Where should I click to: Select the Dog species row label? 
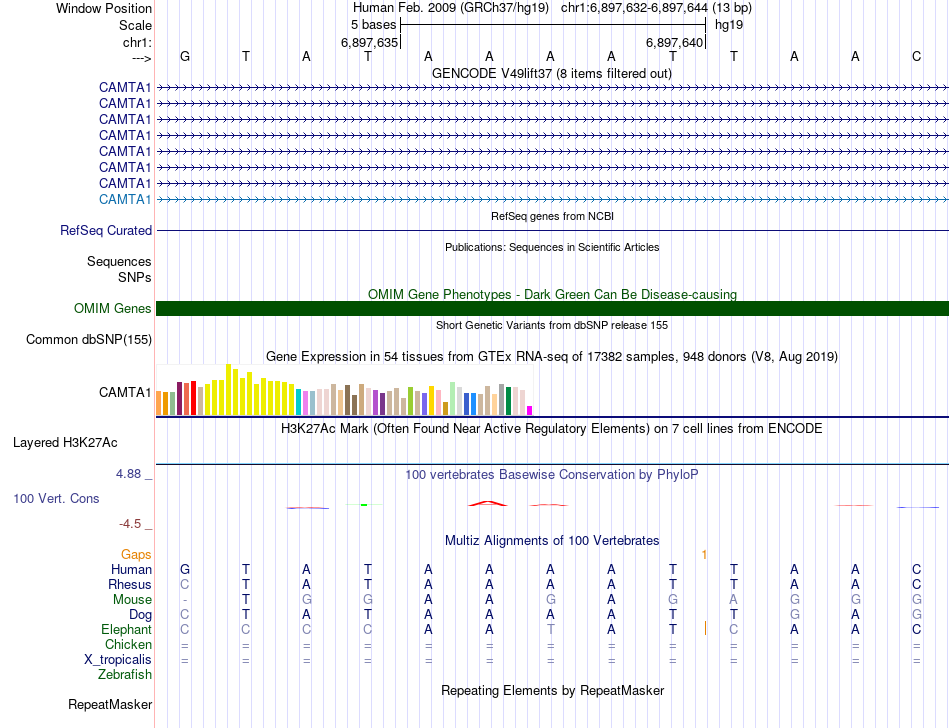tap(140, 614)
